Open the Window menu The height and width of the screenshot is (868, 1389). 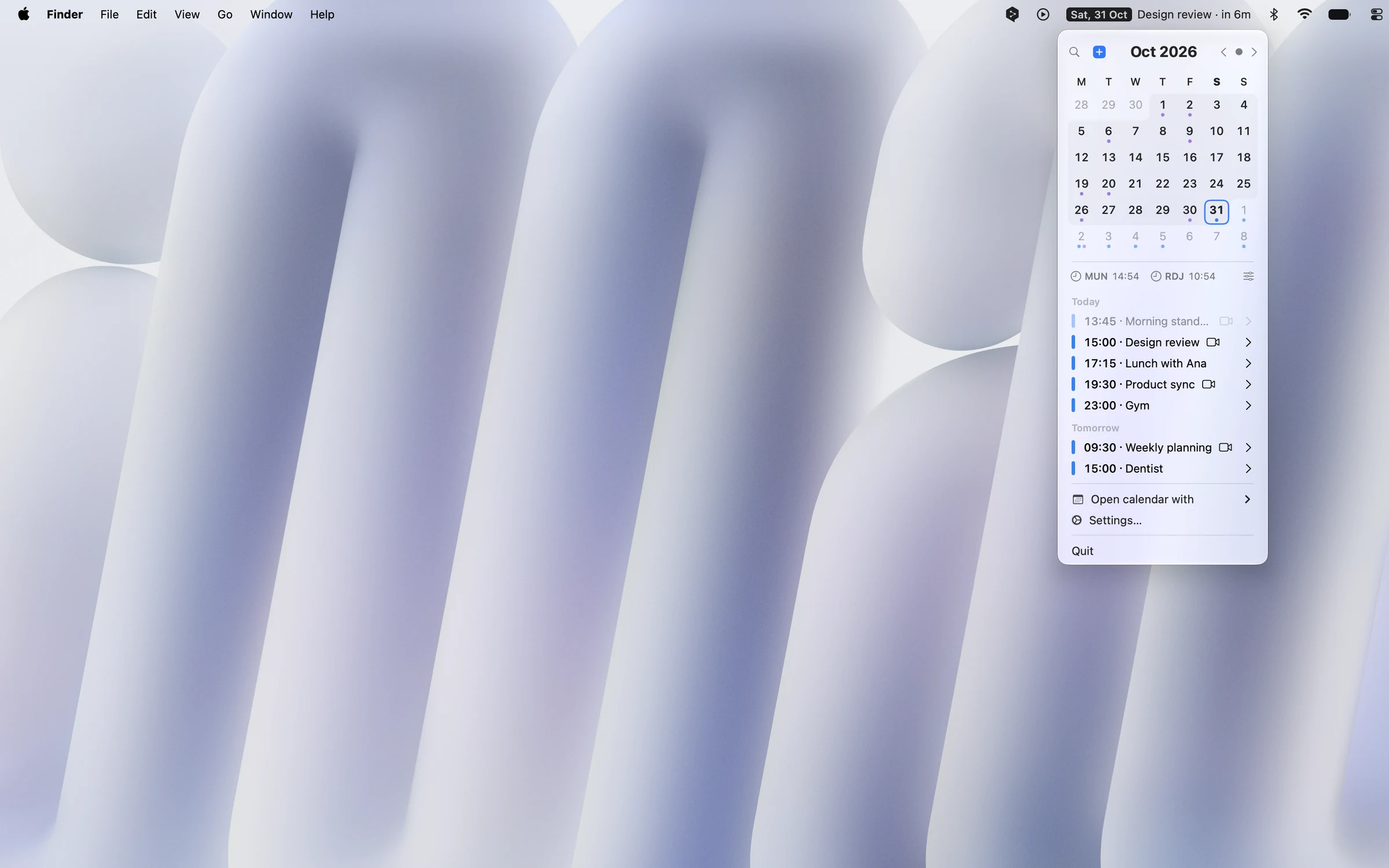click(271, 14)
